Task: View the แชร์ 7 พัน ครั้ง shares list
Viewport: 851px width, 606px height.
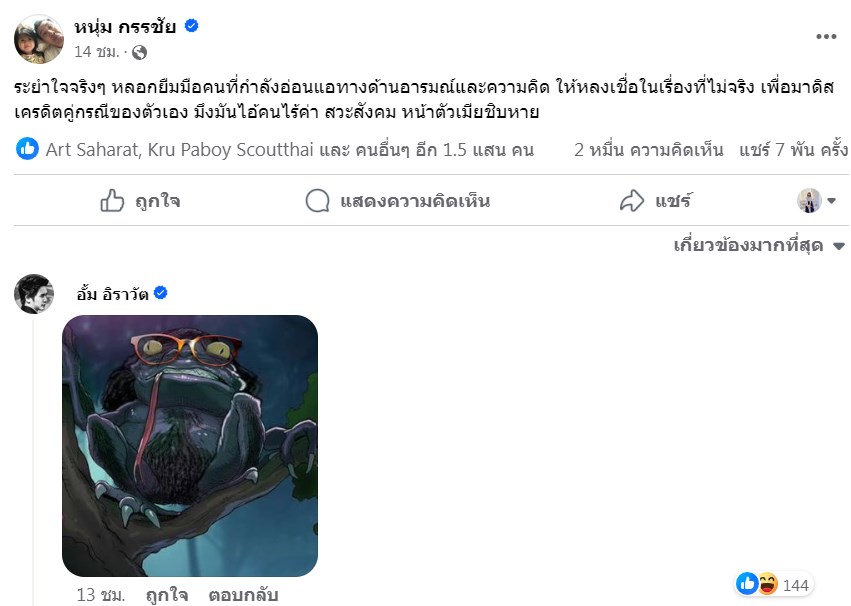Action: tap(793, 149)
